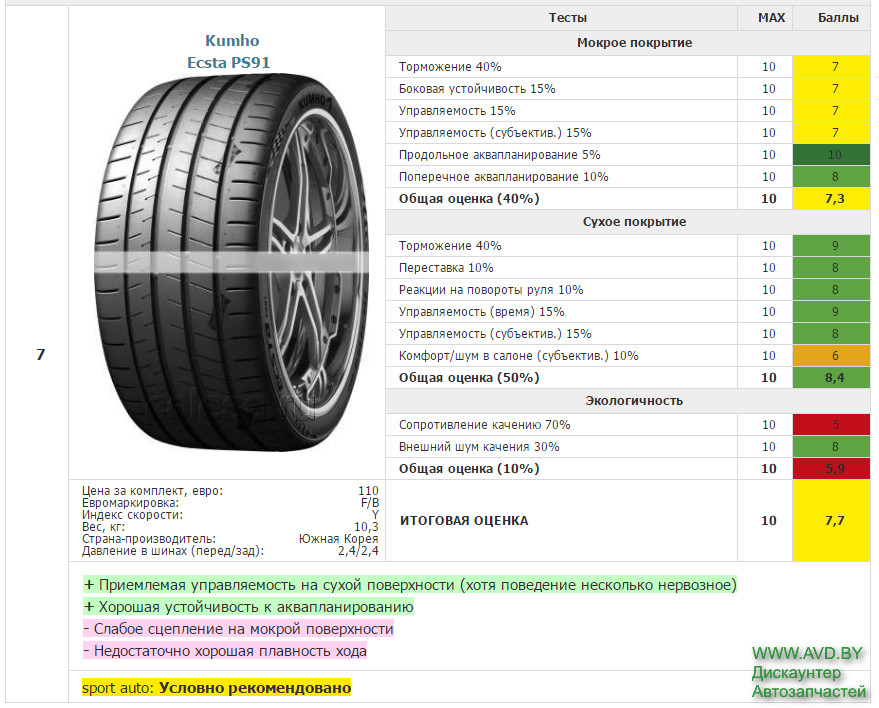Select 'Общая оценка (10%)' row label

469,469
